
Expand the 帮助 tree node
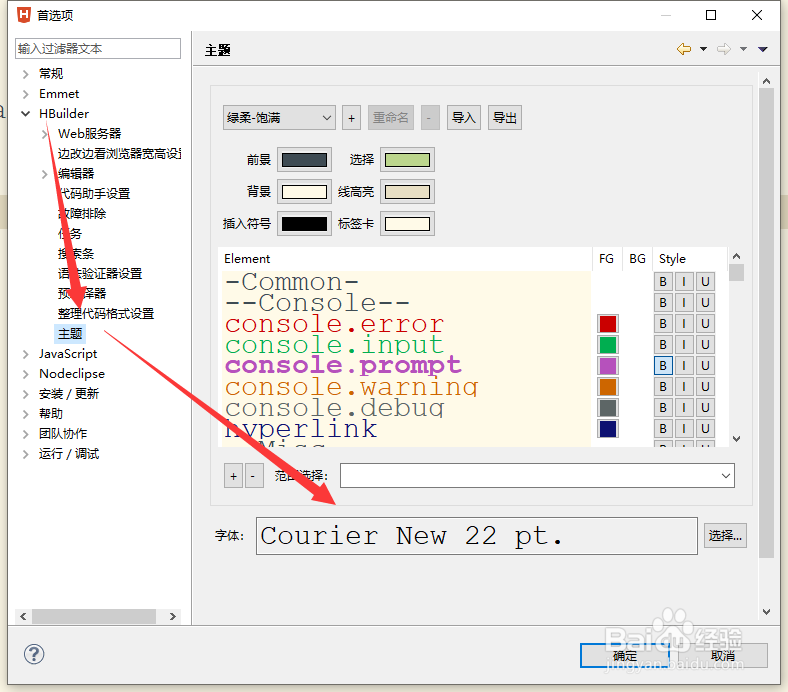(26, 414)
